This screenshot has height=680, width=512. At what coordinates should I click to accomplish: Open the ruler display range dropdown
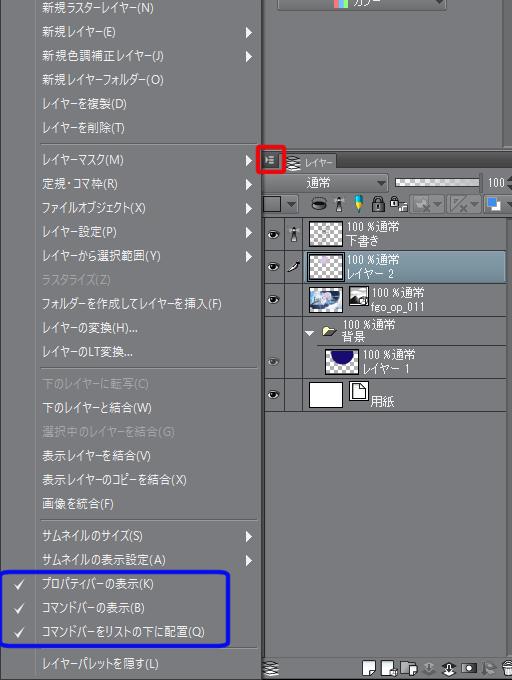click(x=474, y=204)
